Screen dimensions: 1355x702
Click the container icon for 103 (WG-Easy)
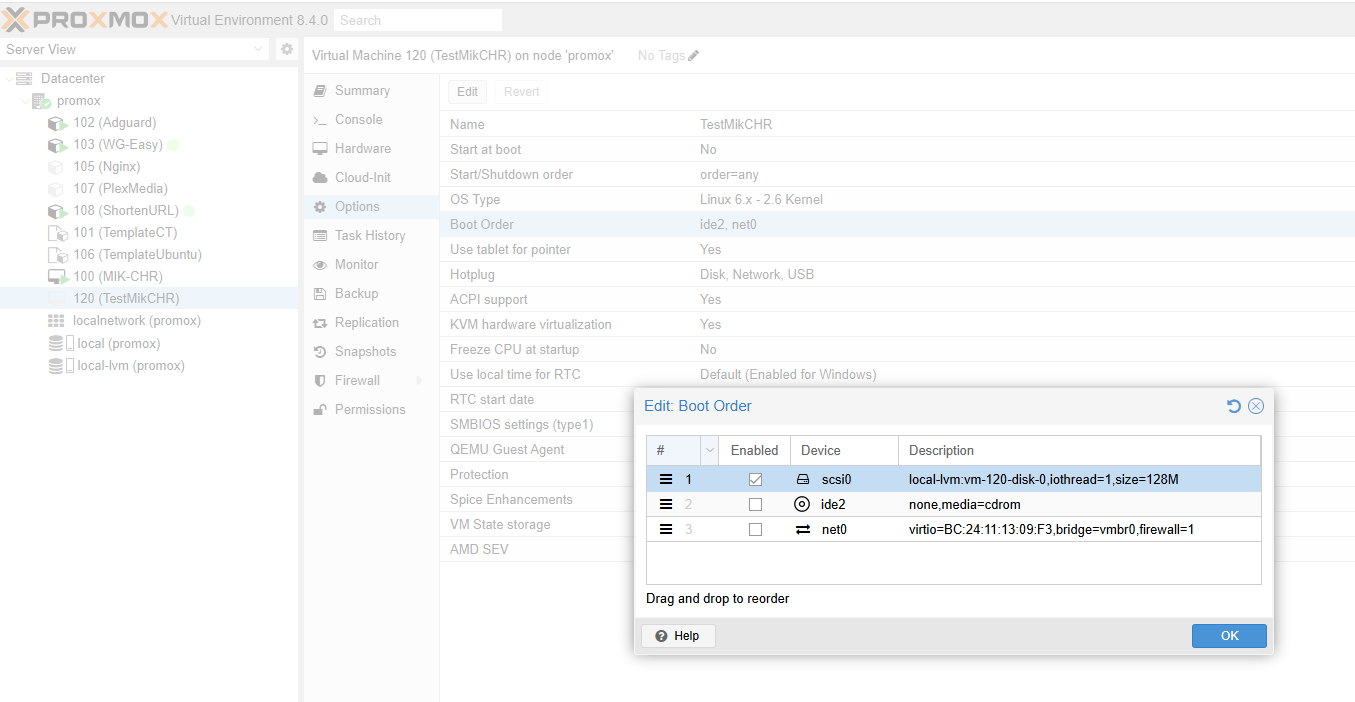[58, 145]
